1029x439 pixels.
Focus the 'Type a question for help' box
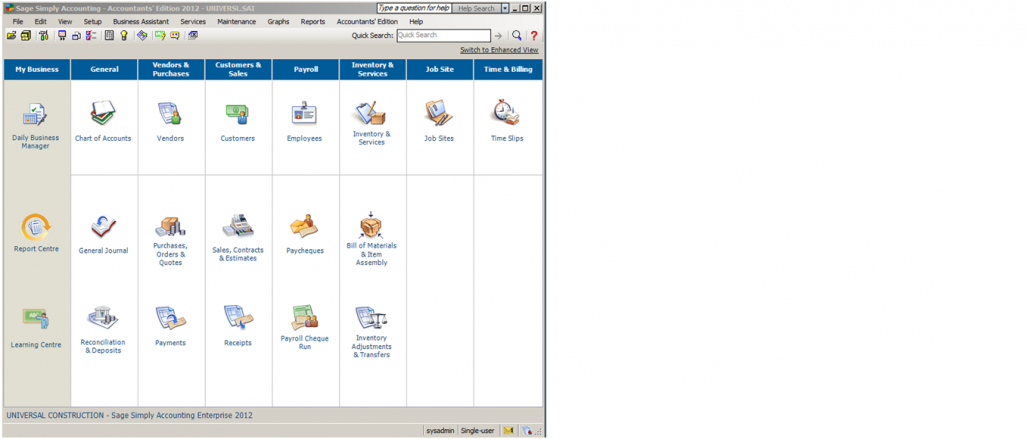414,9
